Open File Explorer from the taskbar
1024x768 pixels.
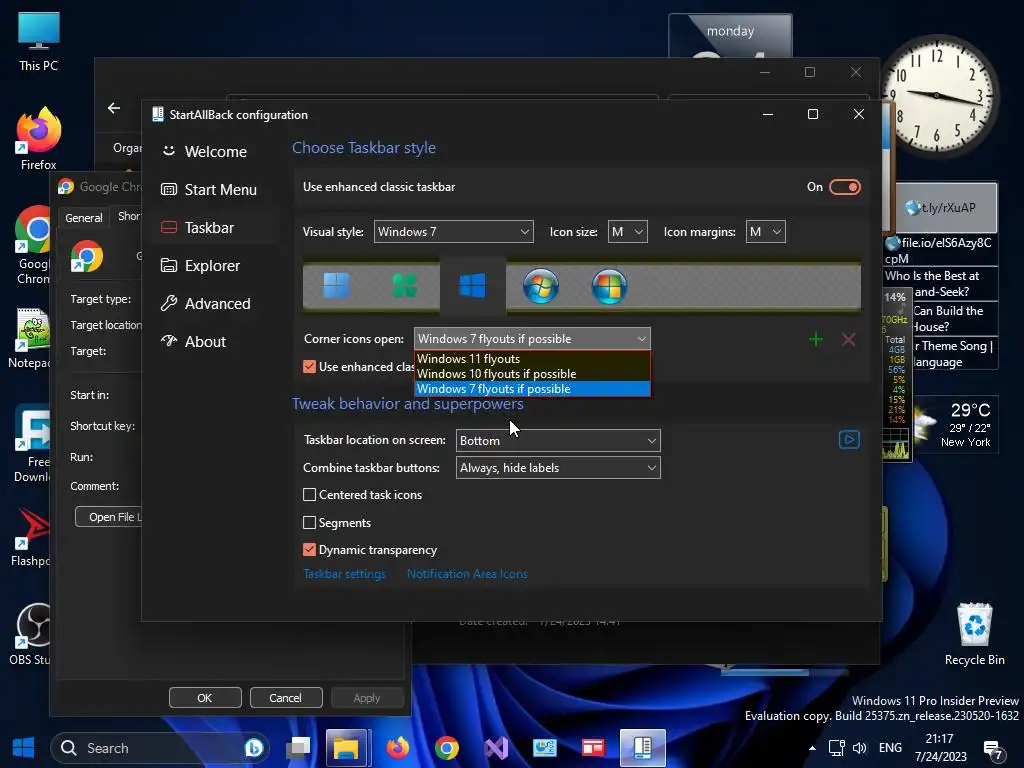(347, 748)
